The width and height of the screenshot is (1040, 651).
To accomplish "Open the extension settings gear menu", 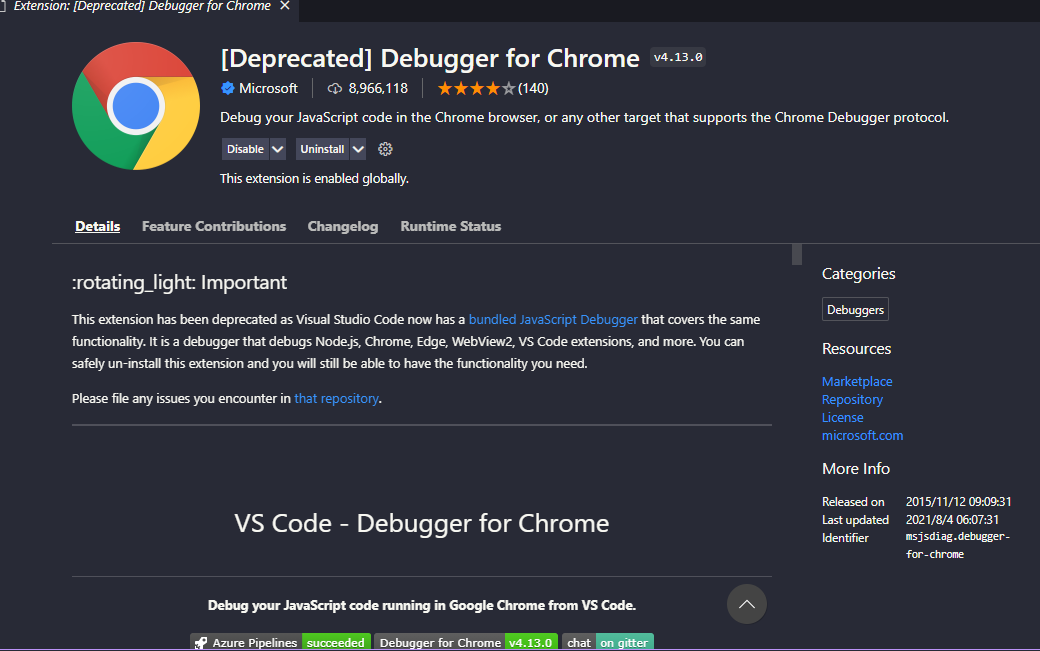I will (385, 149).
